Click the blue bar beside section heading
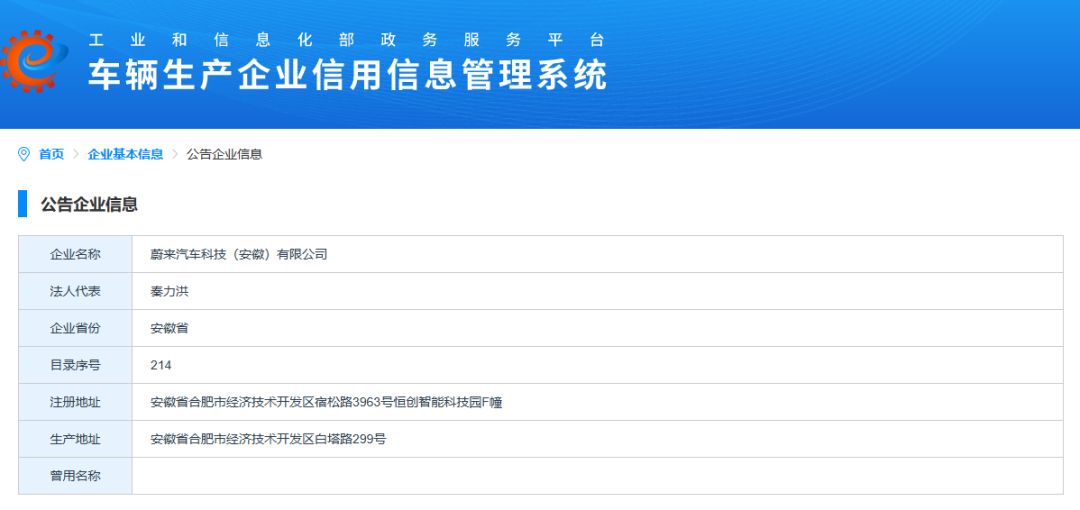 [23, 204]
